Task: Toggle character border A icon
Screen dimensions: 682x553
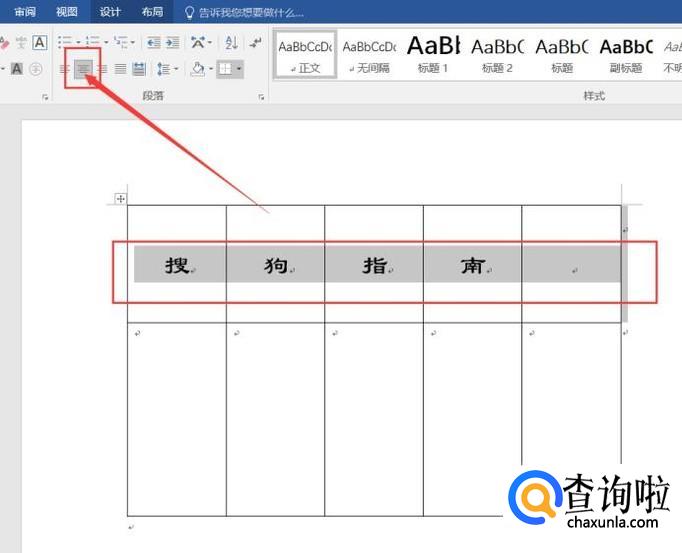Action: click(39, 42)
